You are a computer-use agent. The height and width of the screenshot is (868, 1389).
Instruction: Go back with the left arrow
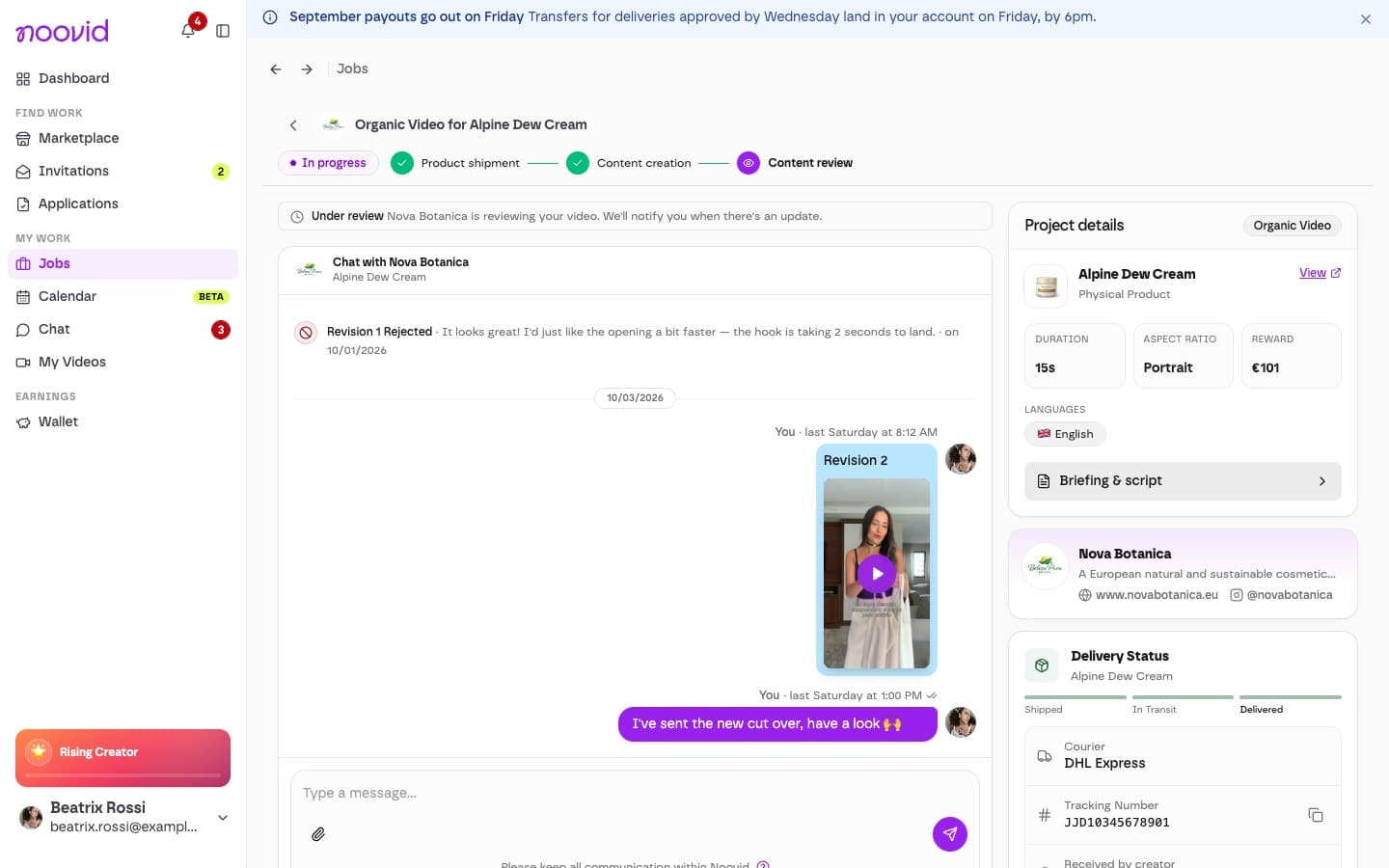pos(276,69)
